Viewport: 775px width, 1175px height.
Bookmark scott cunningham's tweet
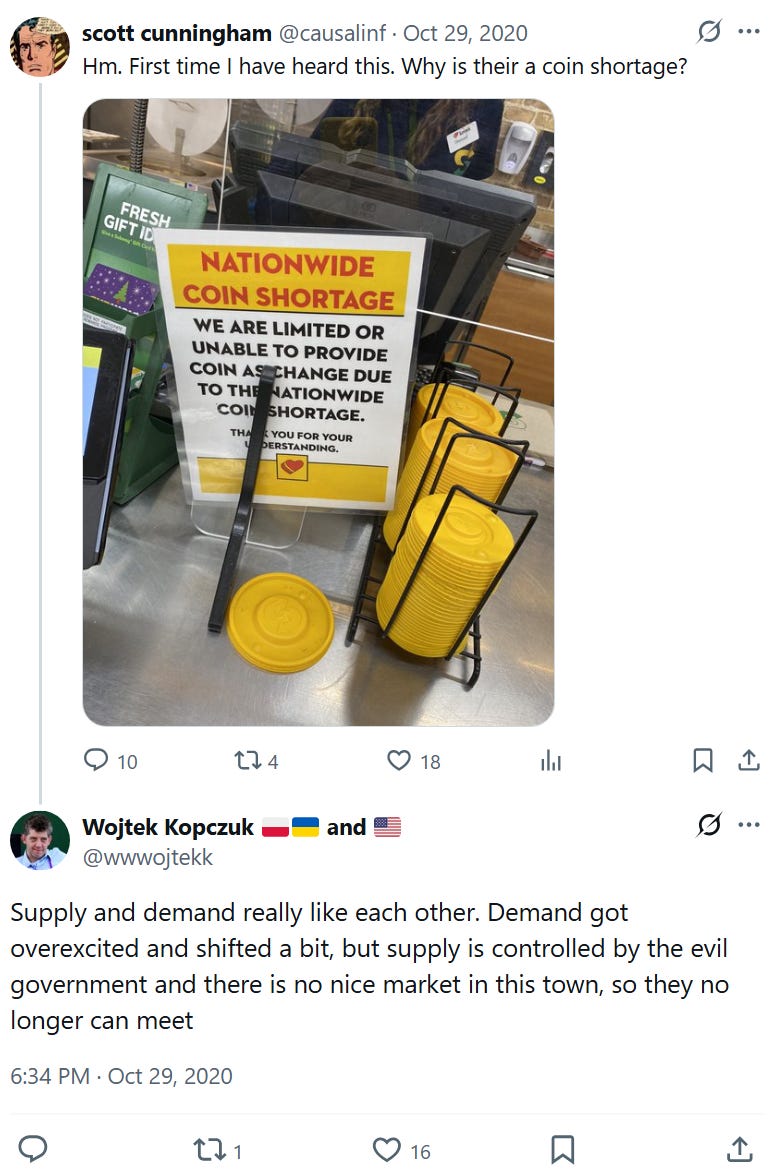[x=702, y=761]
